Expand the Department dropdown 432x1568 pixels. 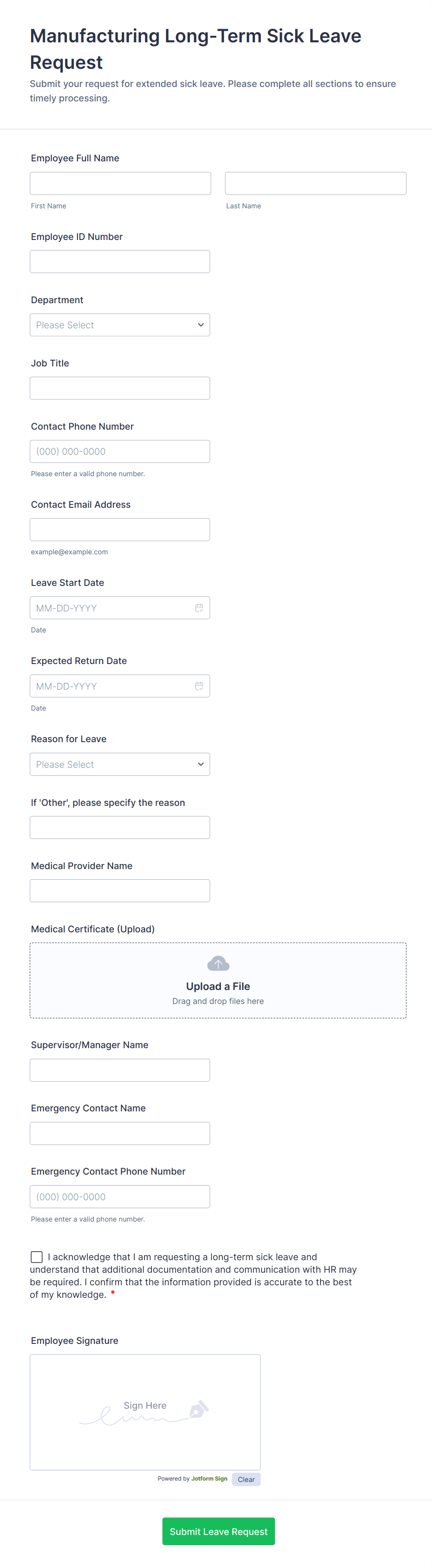[120, 325]
